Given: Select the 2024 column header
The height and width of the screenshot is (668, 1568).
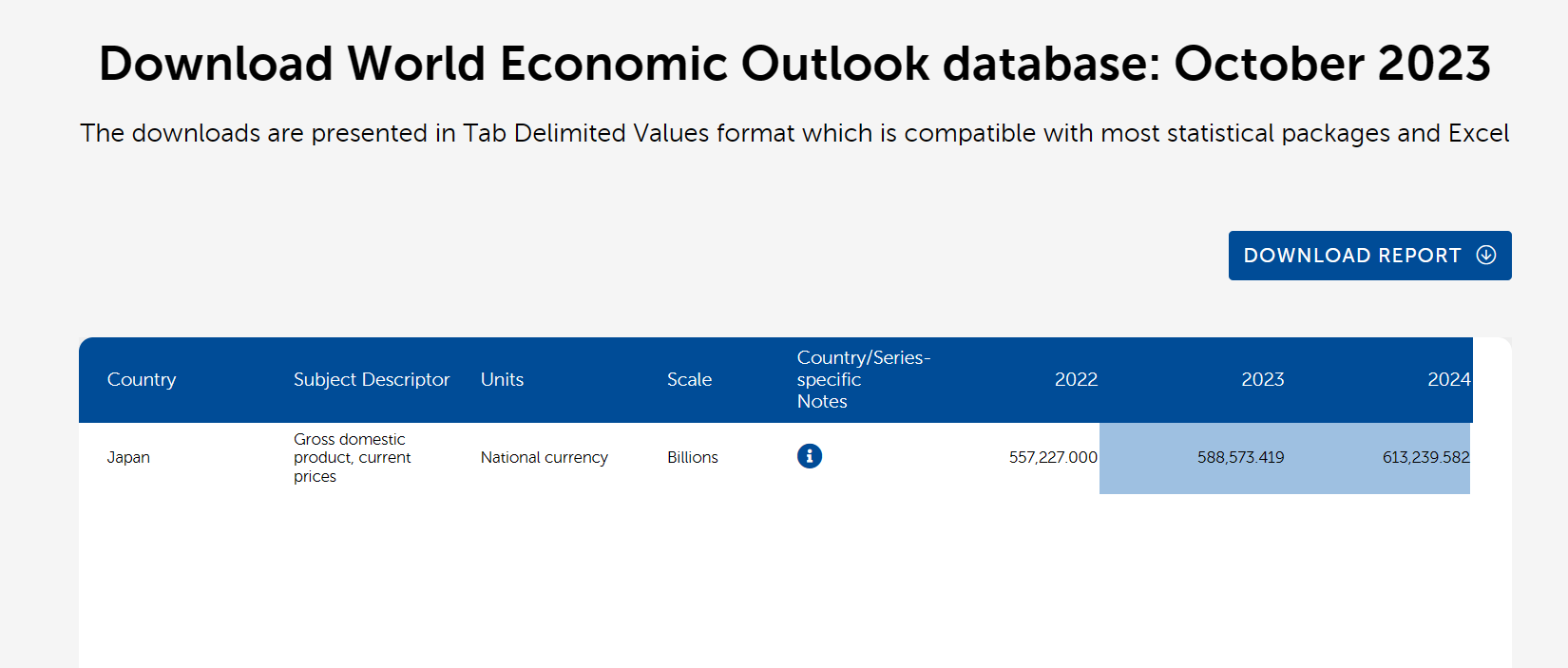Looking at the screenshot, I should (1448, 379).
